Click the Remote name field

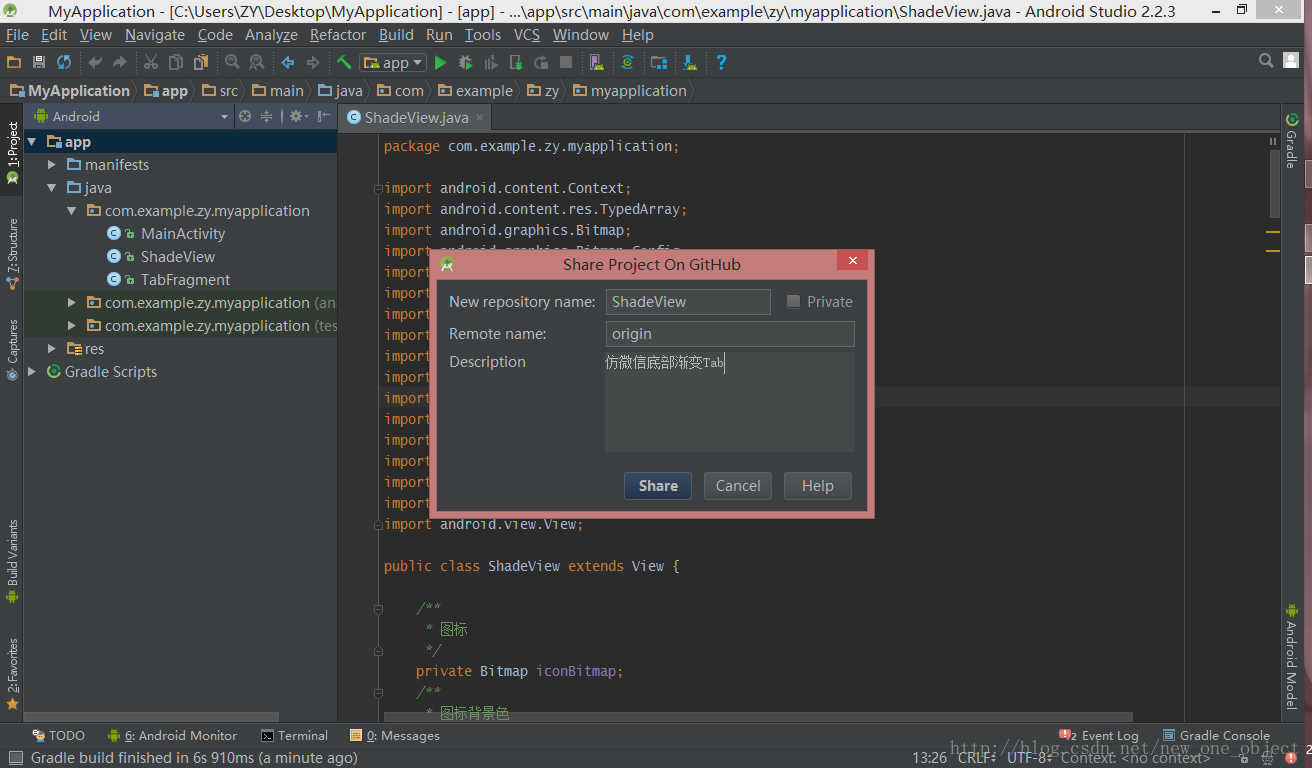(x=730, y=334)
